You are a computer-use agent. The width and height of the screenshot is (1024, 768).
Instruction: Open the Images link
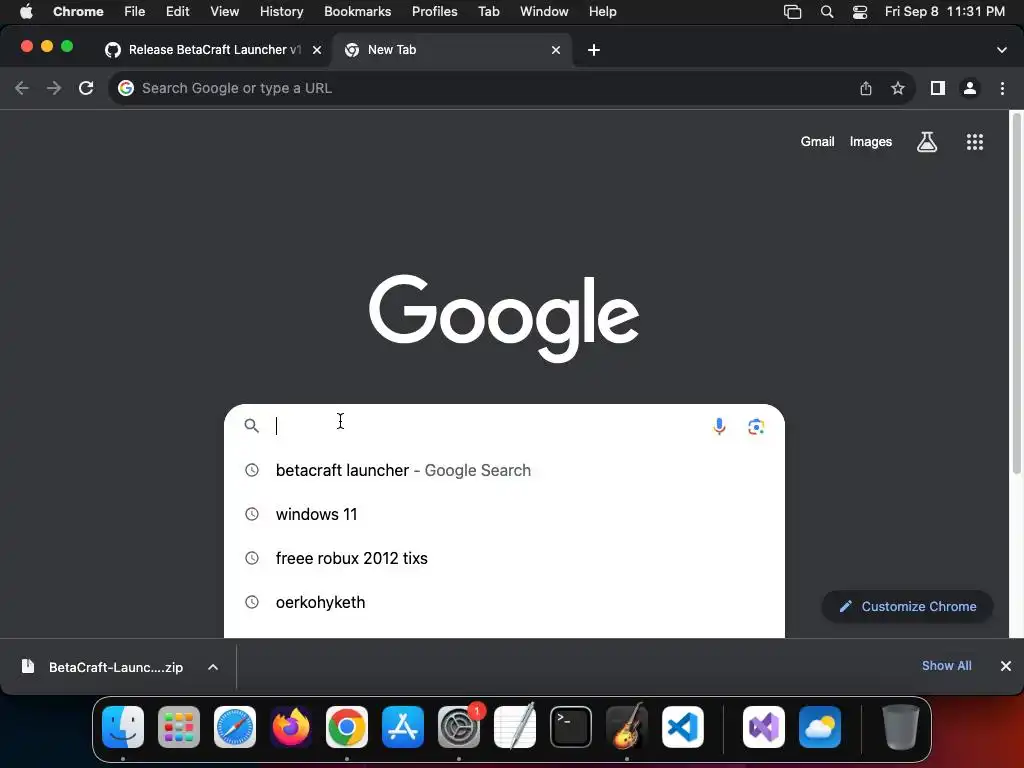tap(871, 142)
